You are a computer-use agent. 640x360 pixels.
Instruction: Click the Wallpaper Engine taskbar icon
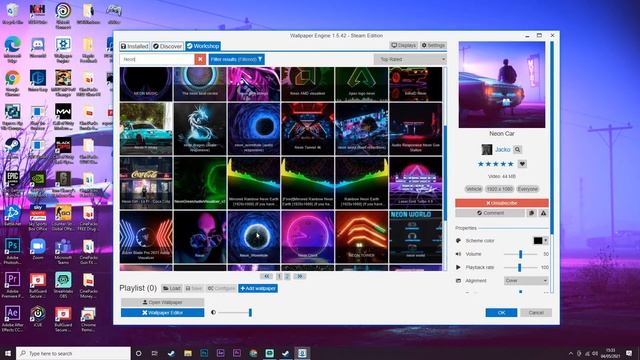click(x=302, y=353)
